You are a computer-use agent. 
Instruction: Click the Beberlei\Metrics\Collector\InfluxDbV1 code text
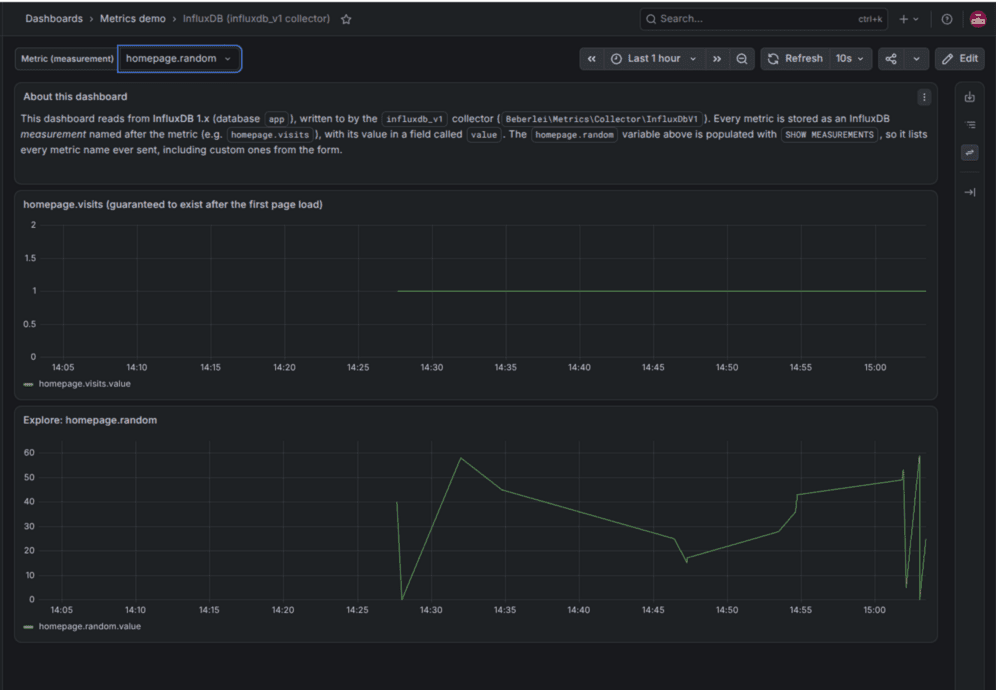tap(602, 119)
